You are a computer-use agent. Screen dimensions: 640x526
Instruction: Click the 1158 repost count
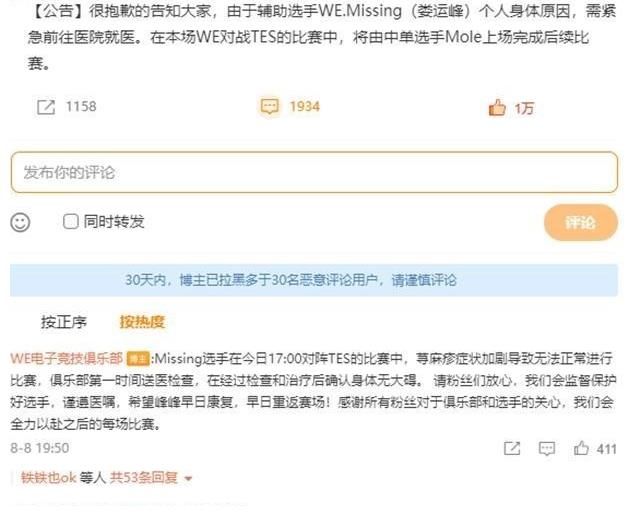click(x=81, y=107)
